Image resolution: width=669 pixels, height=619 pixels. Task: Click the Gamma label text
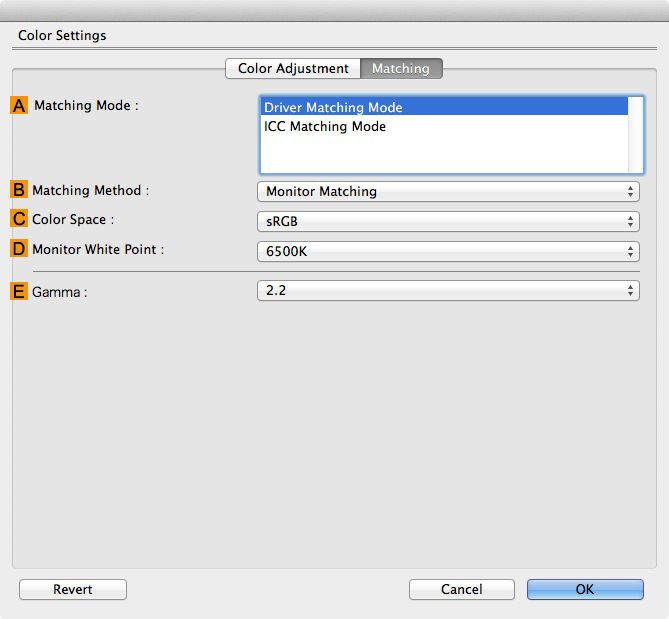pyautogui.click(x=59, y=292)
